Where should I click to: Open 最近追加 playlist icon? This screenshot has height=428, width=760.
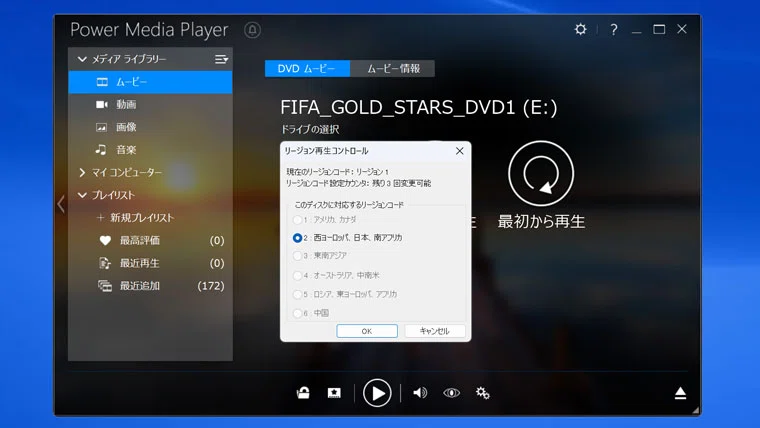[x=105, y=286]
